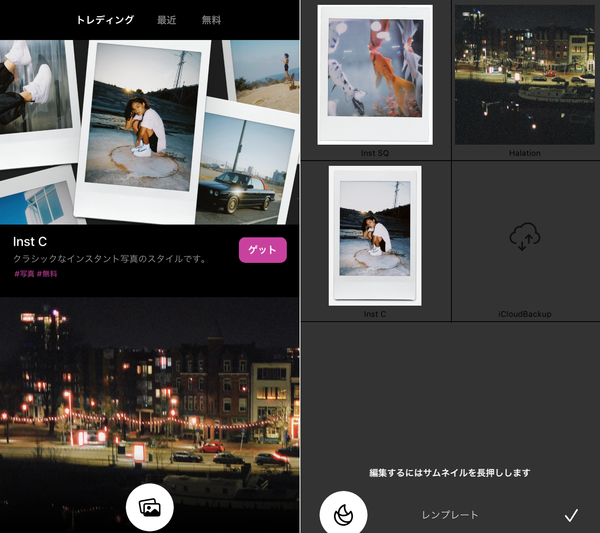Image resolution: width=600 pixels, height=533 pixels.
Task: Tap the polaroid showing white sneakers
Action: pos(36,103)
